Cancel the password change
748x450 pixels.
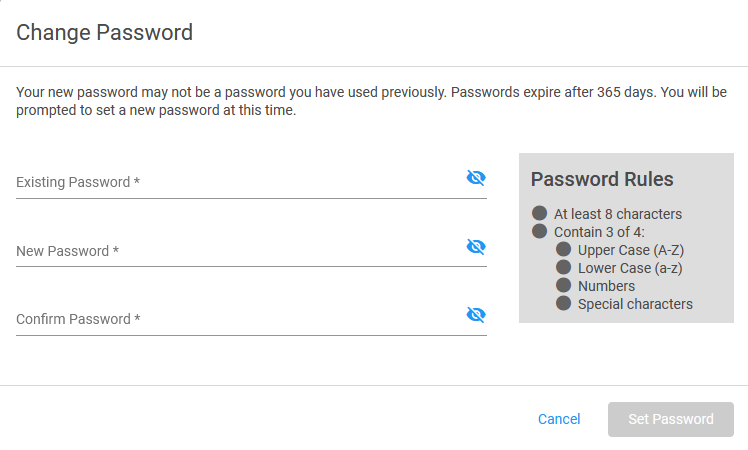[x=559, y=419]
